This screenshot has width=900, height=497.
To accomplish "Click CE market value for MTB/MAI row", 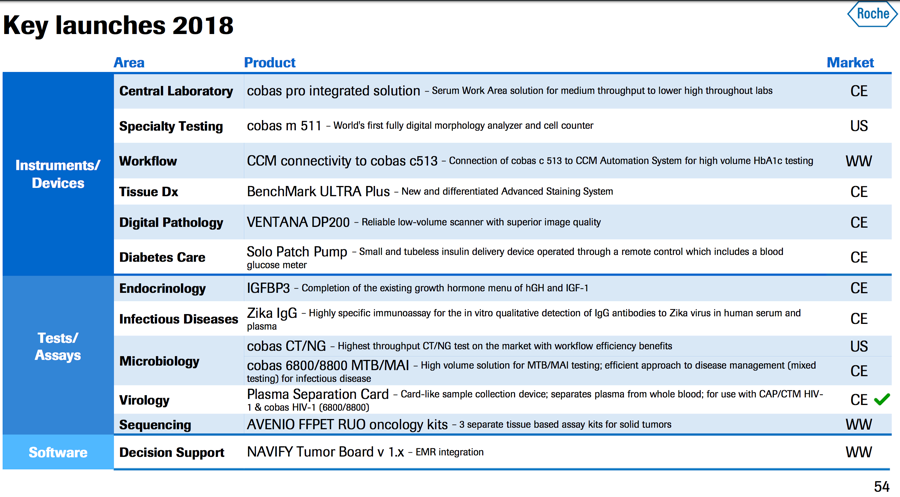I will [x=859, y=371].
